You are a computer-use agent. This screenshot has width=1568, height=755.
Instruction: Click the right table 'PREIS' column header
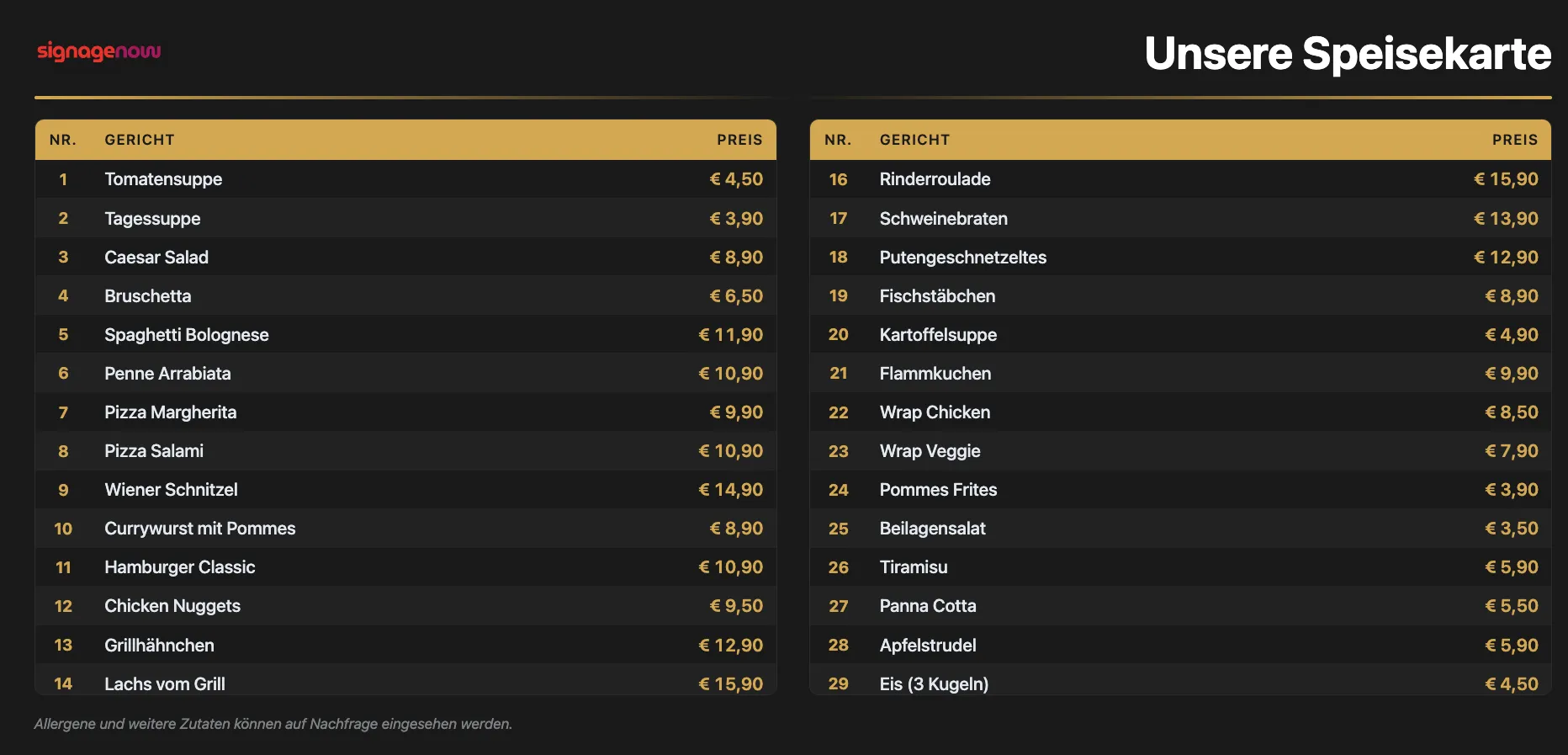click(x=1515, y=140)
